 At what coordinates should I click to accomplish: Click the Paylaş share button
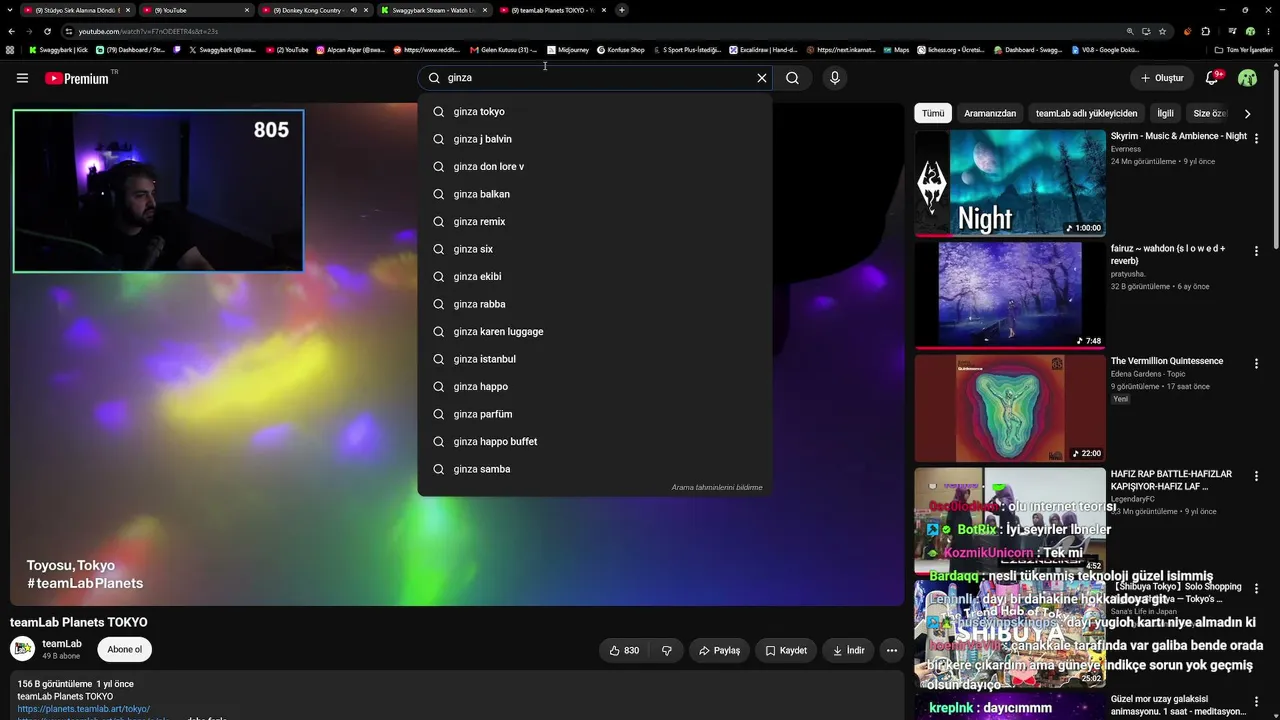pyautogui.click(x=719, y=651)
